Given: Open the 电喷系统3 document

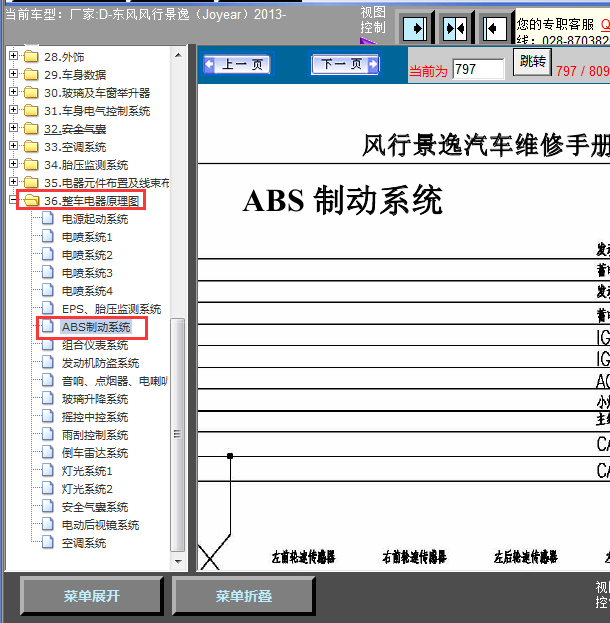Looking at the screenshot, I should coord(87,273).
